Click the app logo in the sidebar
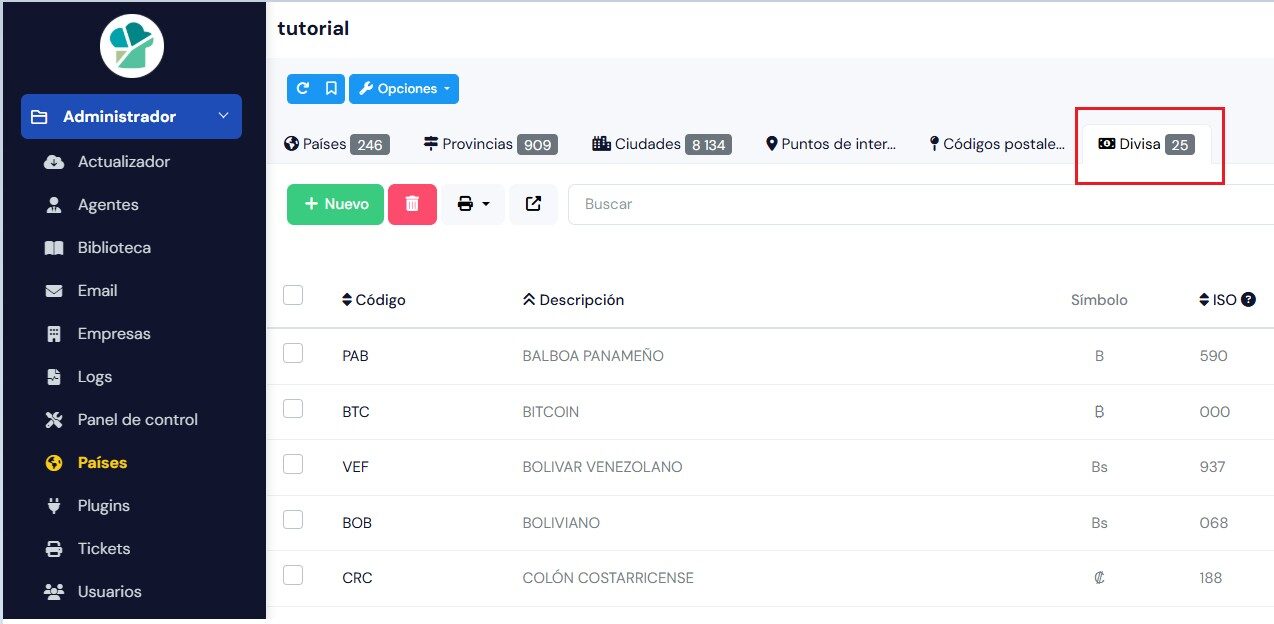The height and width of the screenshot is (624, 1274). (x=132, y=46)
